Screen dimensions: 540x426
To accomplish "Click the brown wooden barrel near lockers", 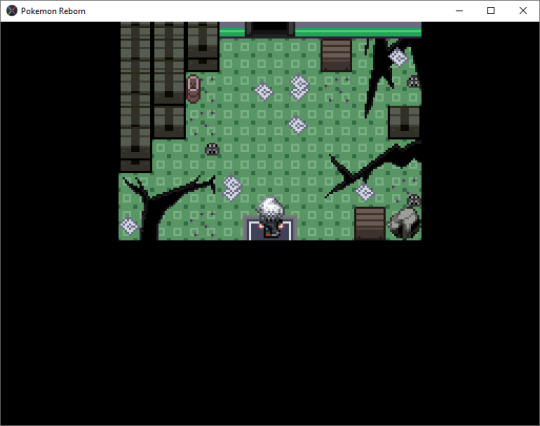I will (193, 89).
